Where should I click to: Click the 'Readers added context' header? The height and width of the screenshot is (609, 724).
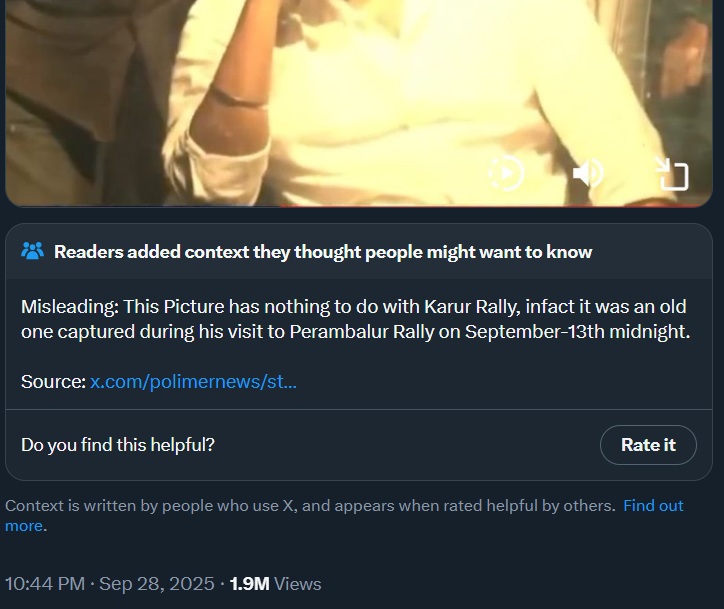[x=323, y=252]
